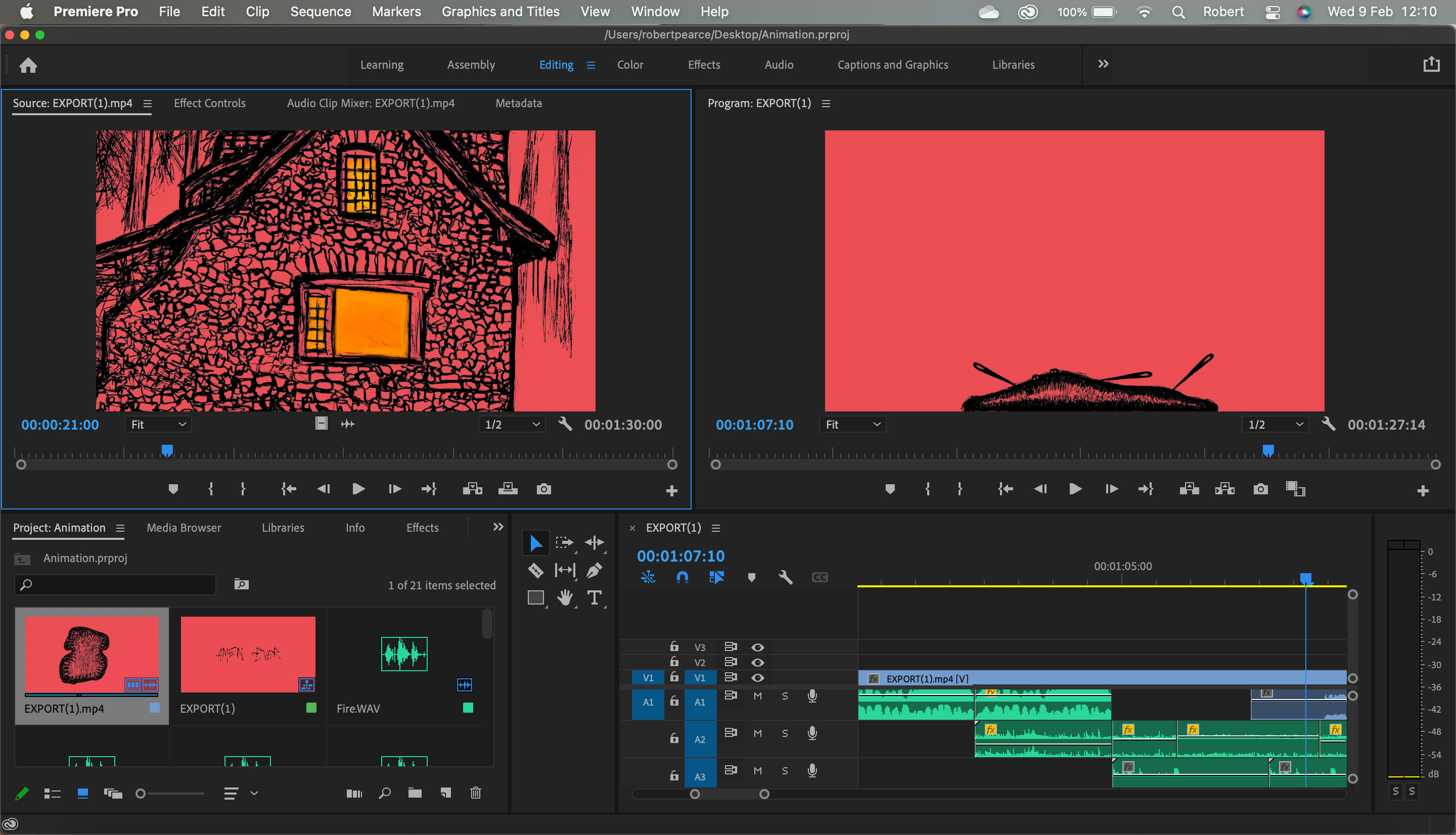Click Find magnifier in Project panel footer
The height and width of the screenshot is (835, 1456).
385,793
